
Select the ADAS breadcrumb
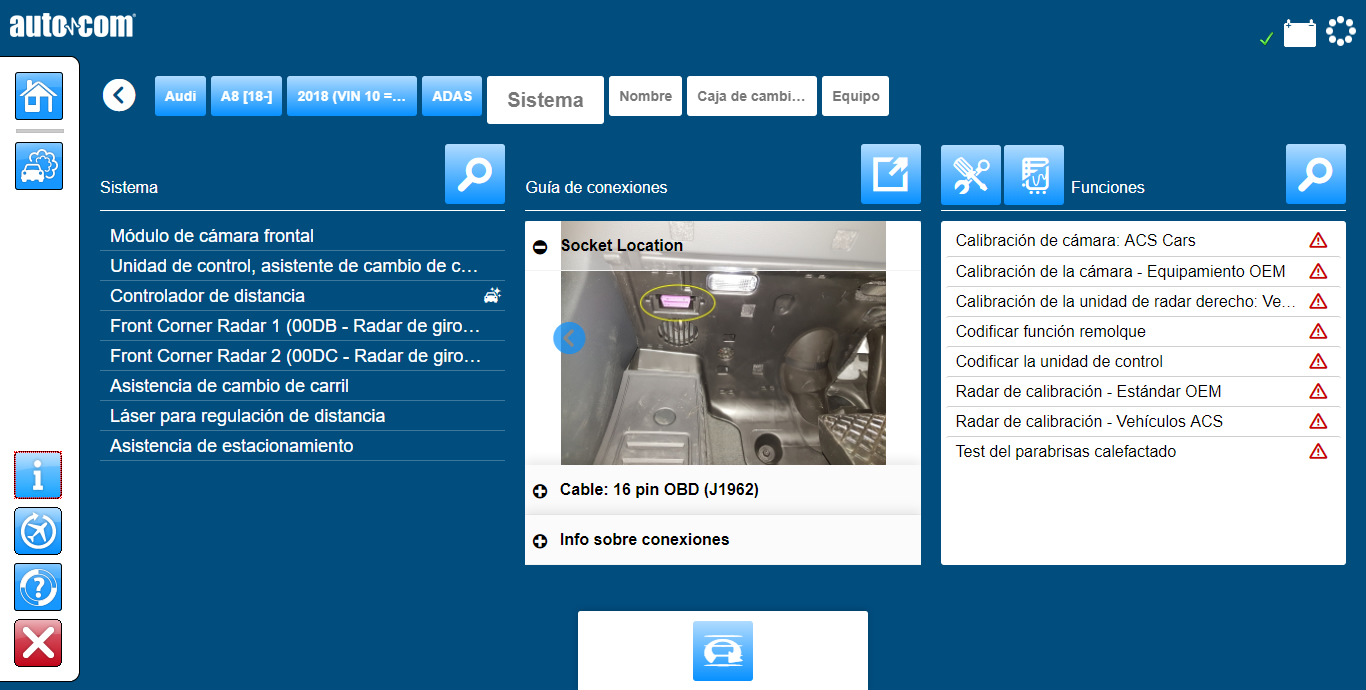tap(452, 96)
